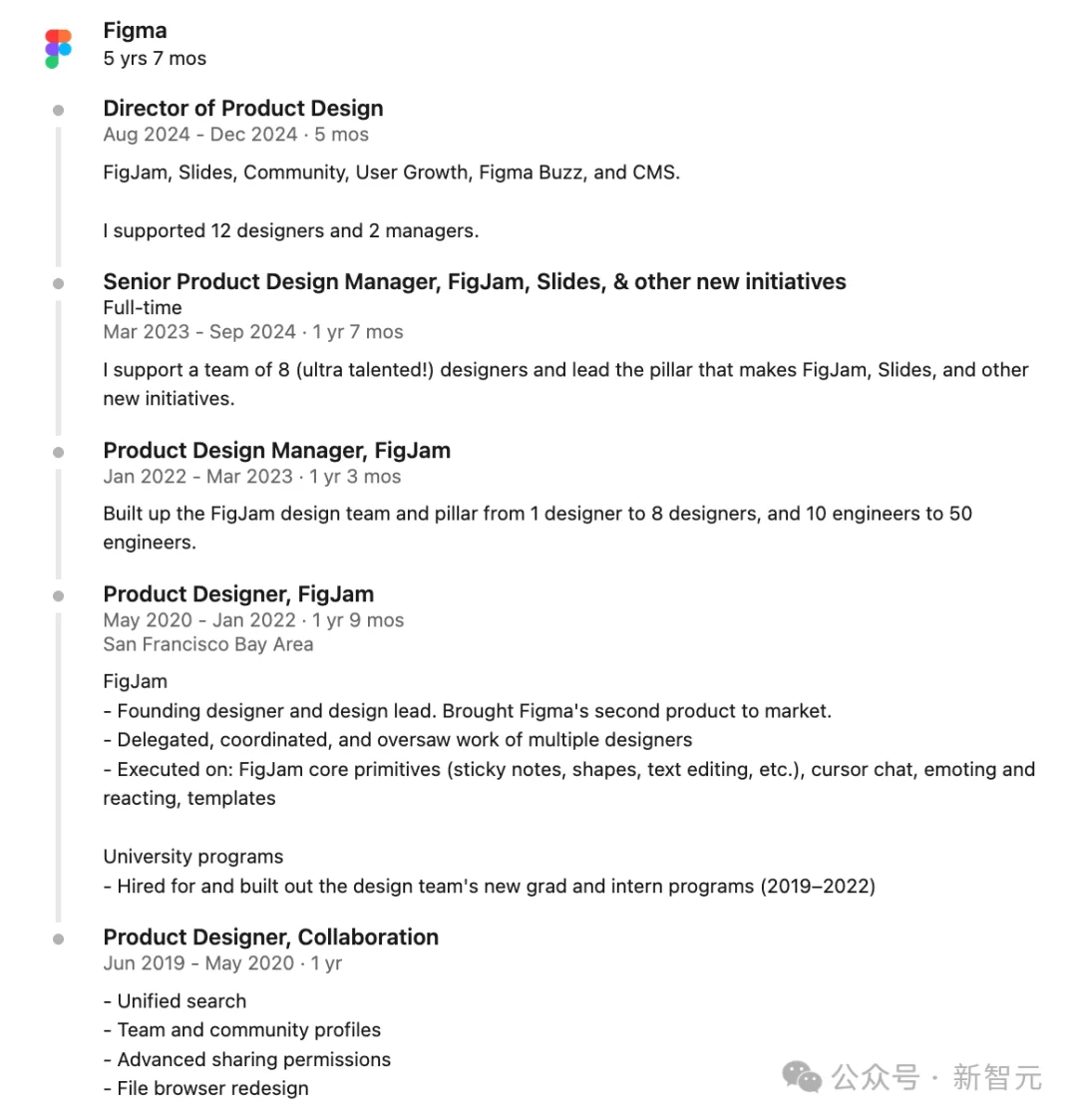
Task: Click the 新智元 watermark text
Action: [x=997, y=1077]
